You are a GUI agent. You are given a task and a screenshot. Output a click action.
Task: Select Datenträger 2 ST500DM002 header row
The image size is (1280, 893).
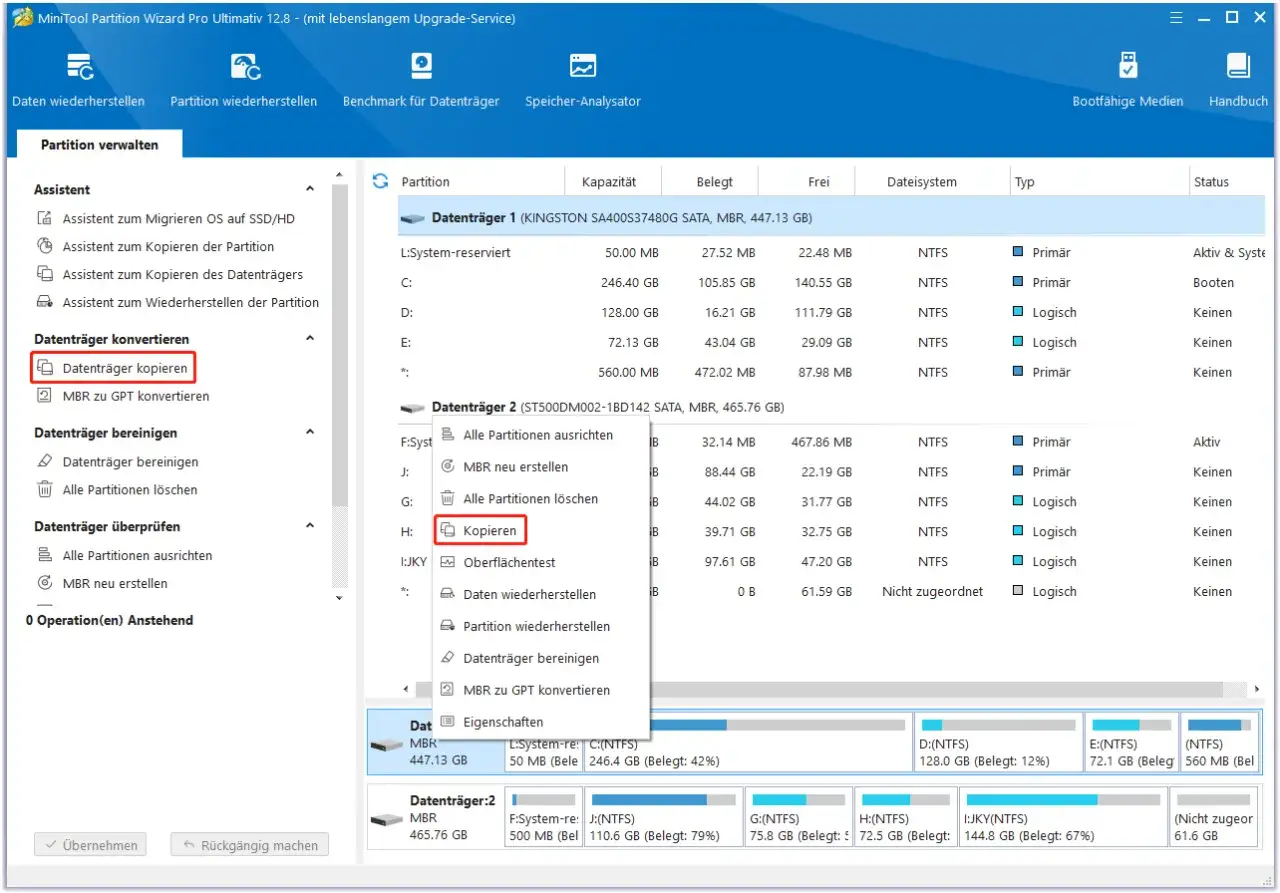830,407
